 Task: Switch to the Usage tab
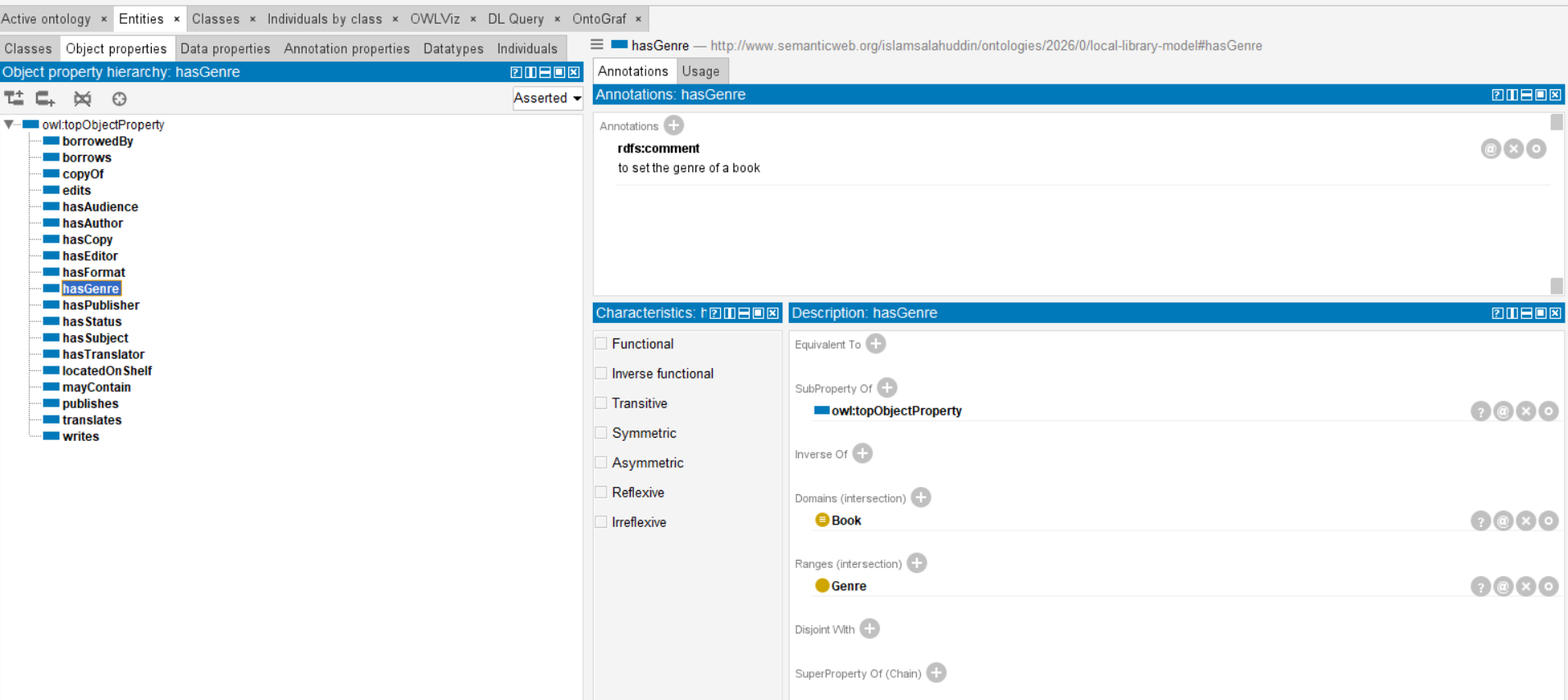pos(700,71)
